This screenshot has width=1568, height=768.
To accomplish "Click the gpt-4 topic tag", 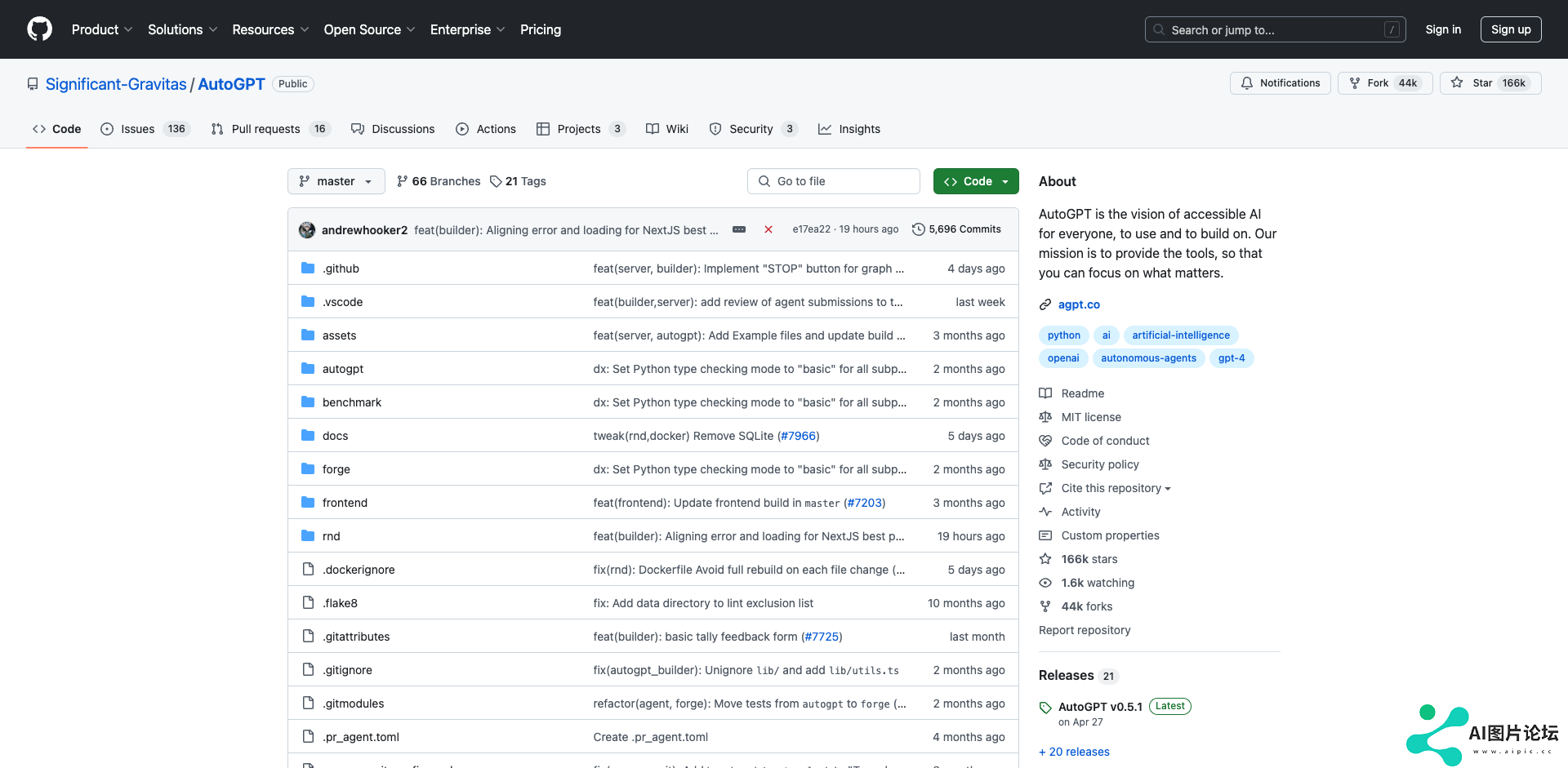I will click(1232, 358).
